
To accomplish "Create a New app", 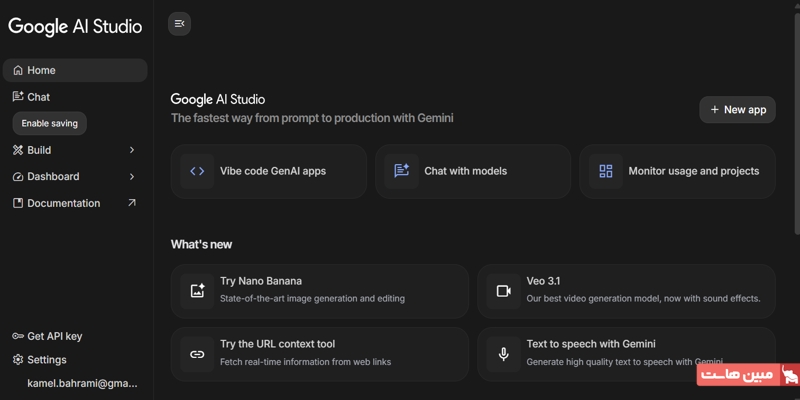I will tap(737, 110).
